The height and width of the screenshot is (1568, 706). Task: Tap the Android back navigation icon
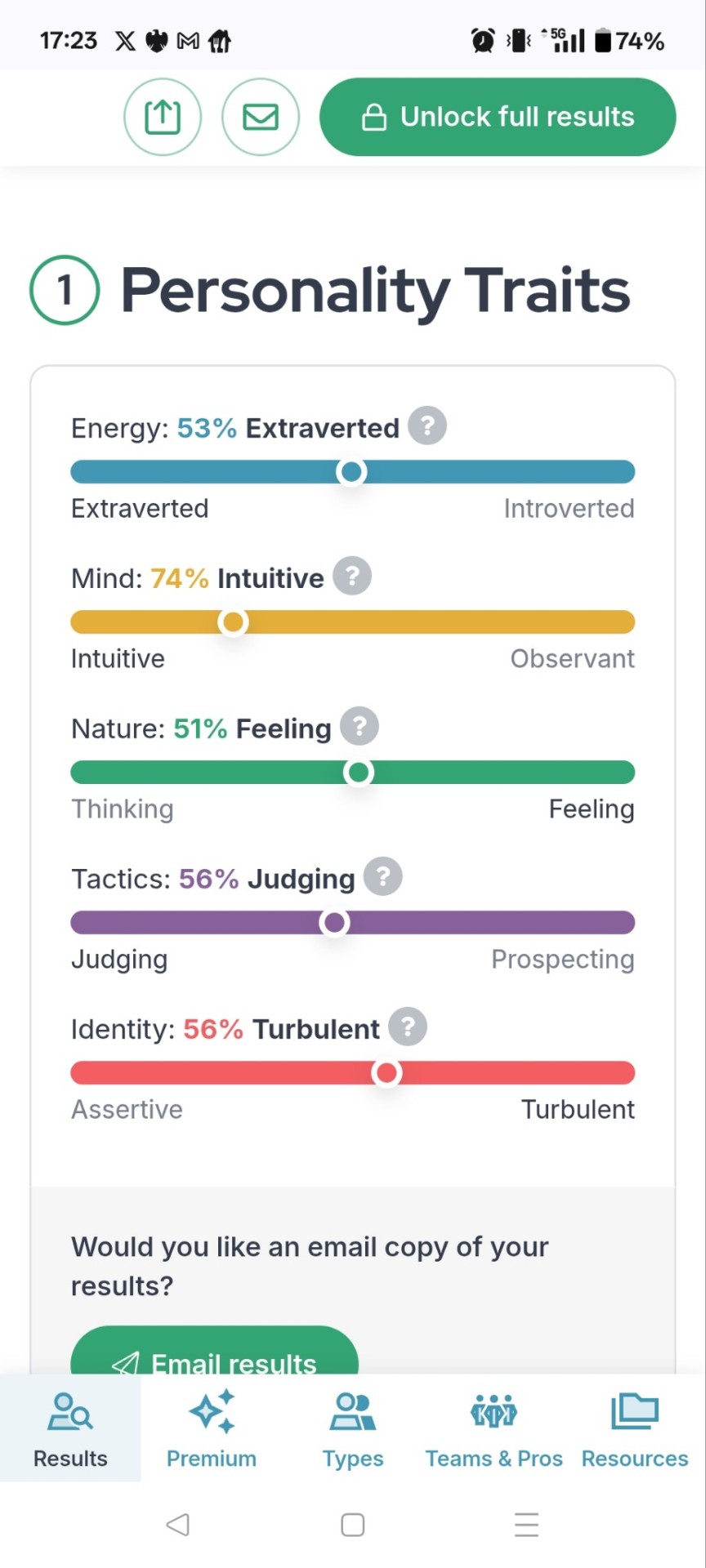point(177,1525)
